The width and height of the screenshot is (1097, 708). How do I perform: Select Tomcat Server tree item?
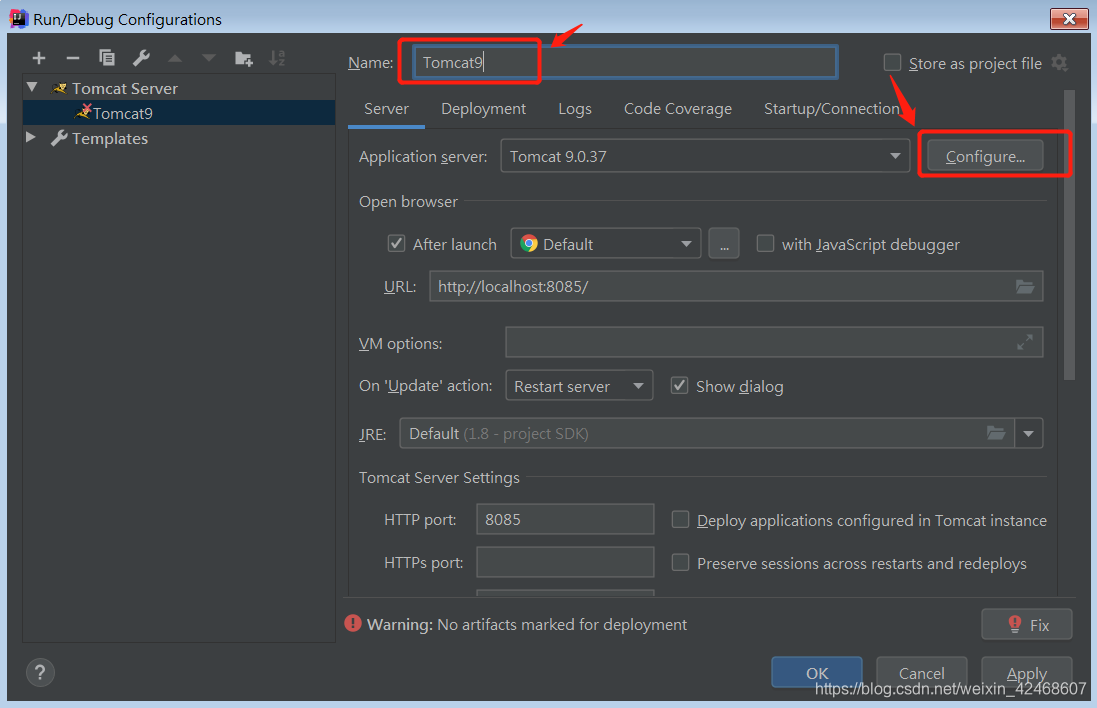(x=125, y=88)
